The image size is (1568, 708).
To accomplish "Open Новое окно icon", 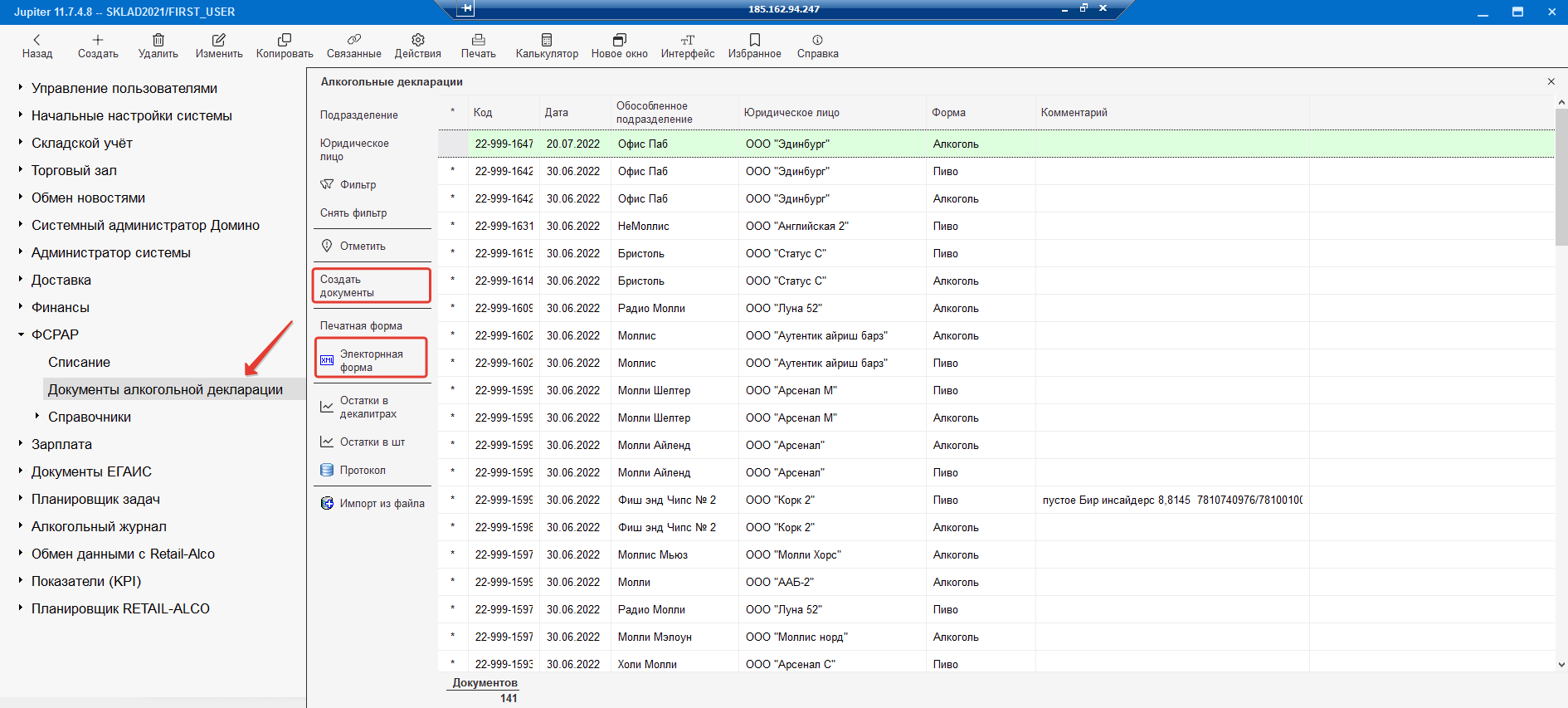I will point(620,40).
